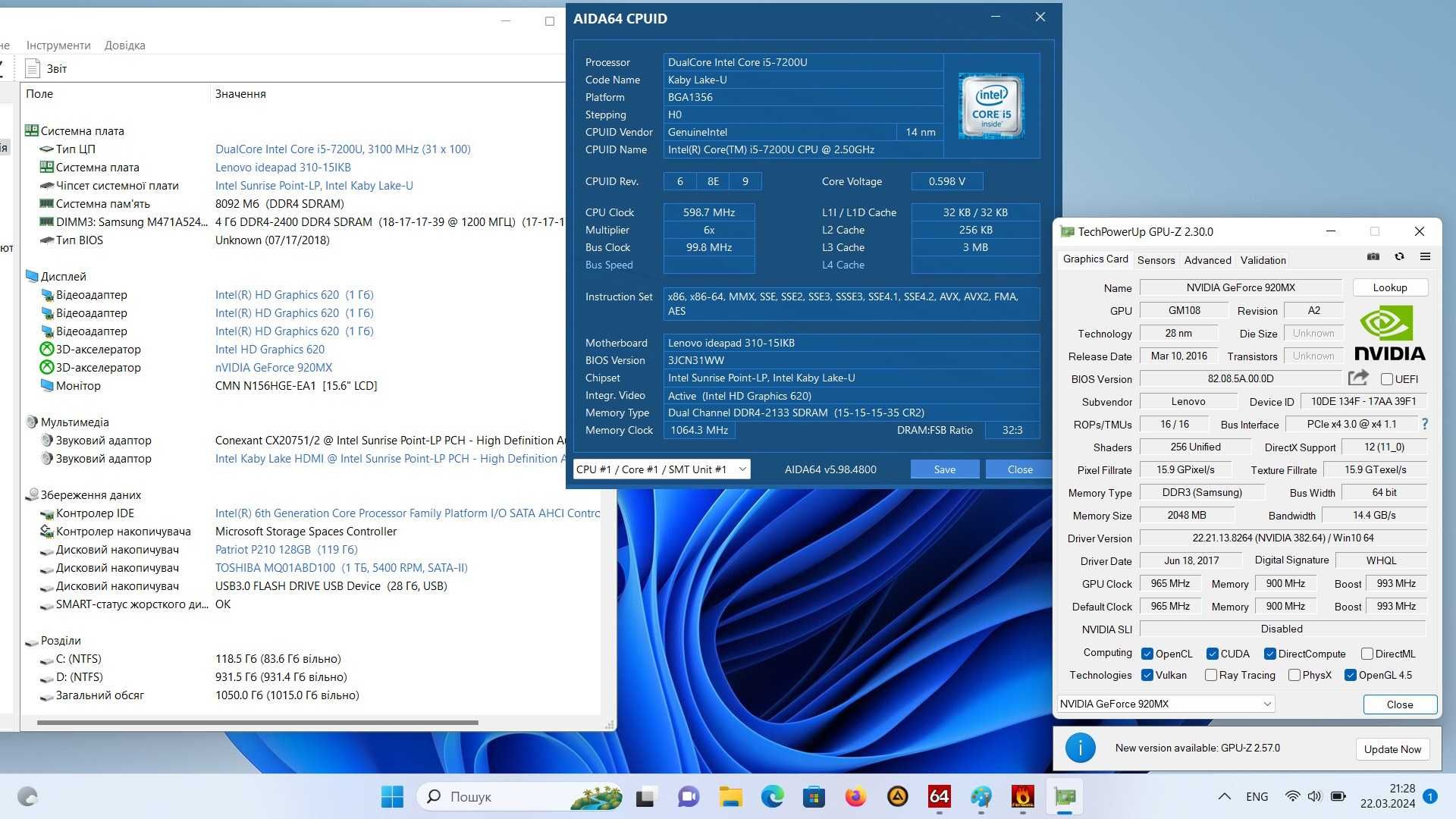This screenshot has height=819, width=1456.
Task: Click the NVIDIA logo in GPU-Z
Action: tap(1389, 332)
